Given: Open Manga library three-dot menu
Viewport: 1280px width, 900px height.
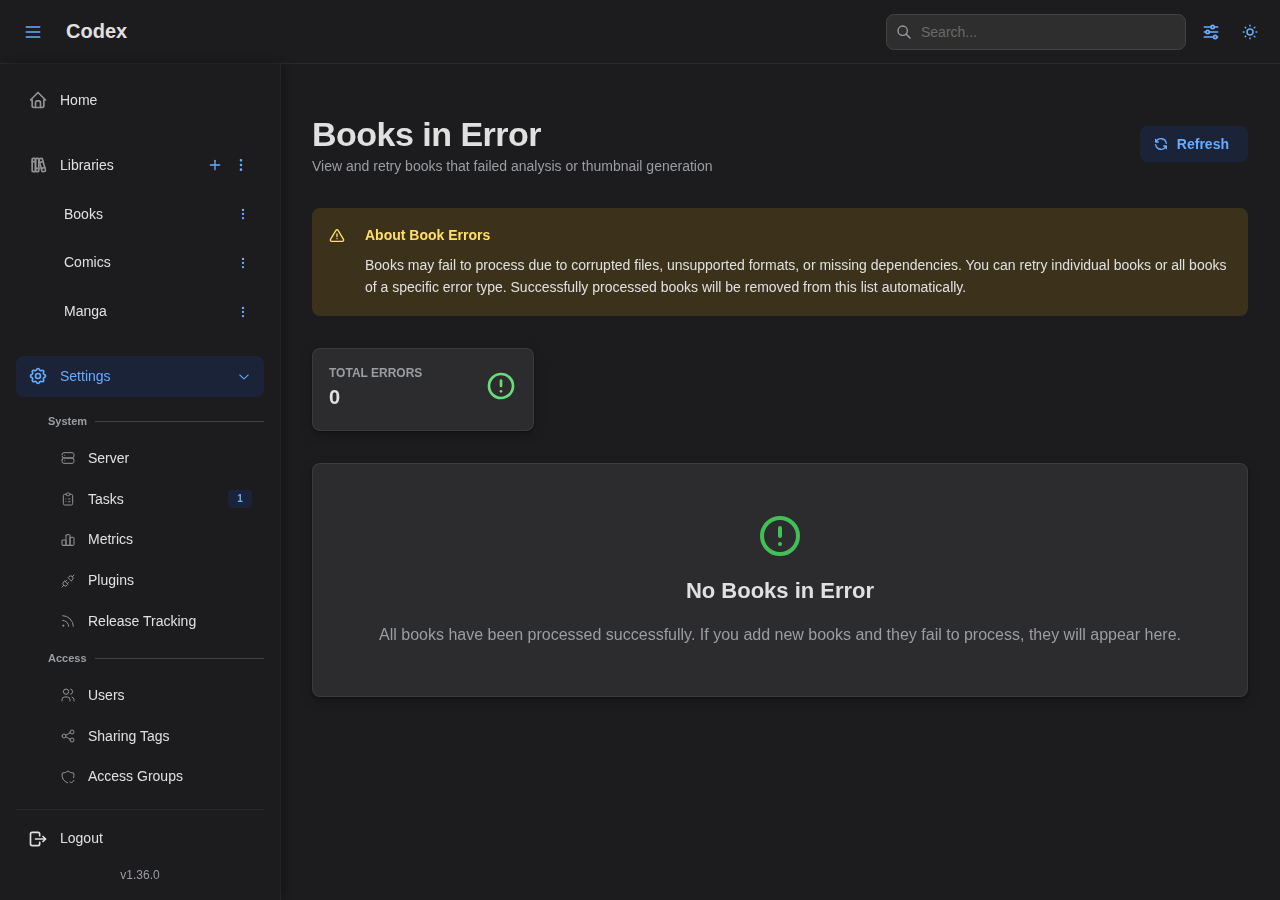Looking at the screenshot, I should (242, 312).
